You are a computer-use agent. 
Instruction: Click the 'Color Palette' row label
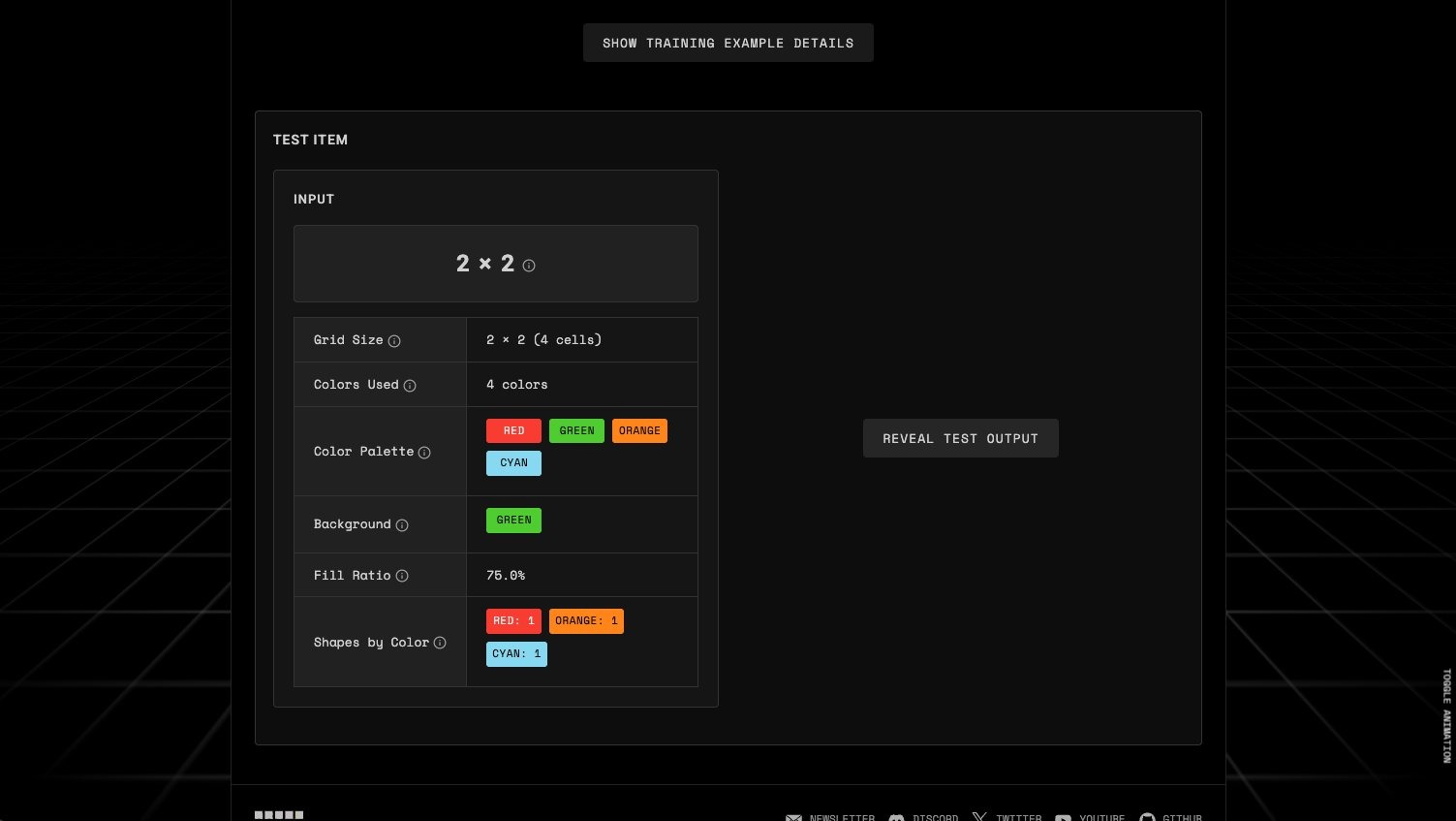point(363,451)
